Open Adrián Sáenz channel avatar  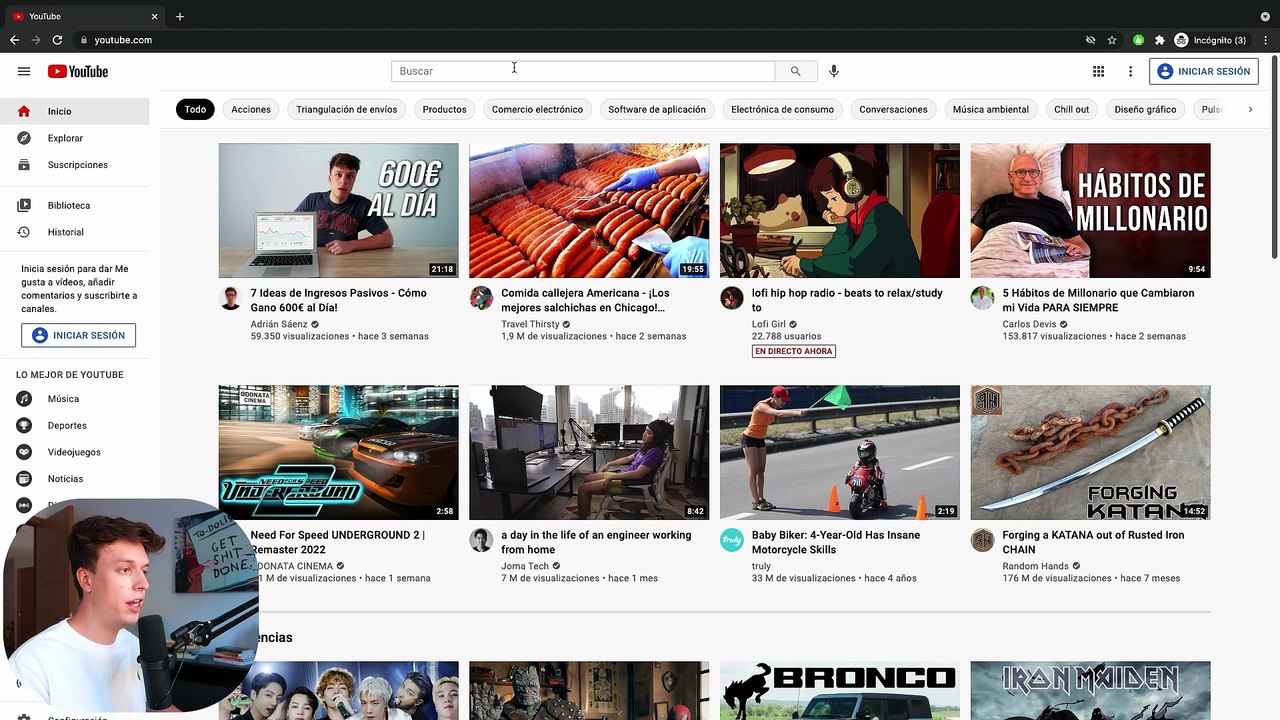pos(231,298)
